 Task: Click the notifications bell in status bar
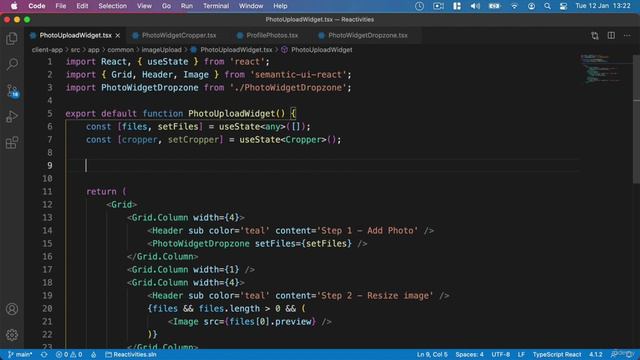coord(629,354)
